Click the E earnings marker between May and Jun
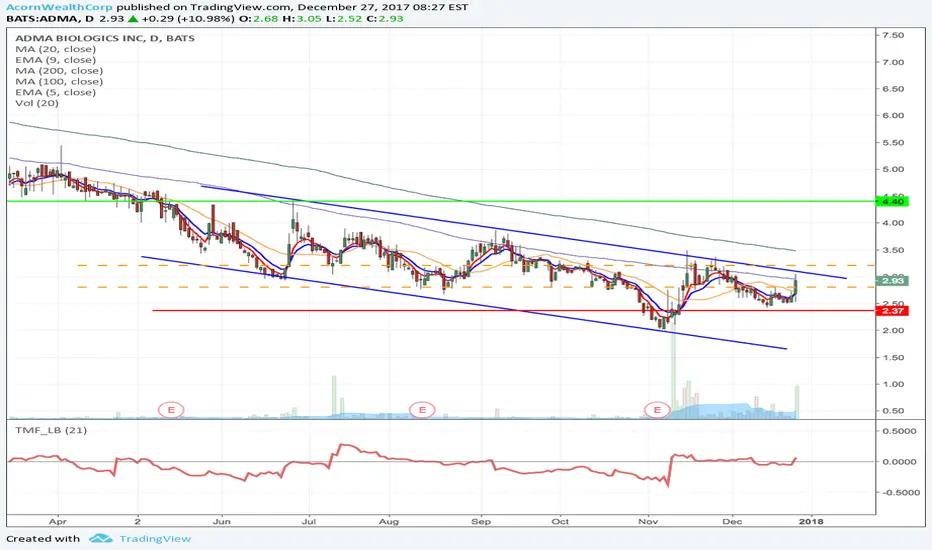This screenshot has width=932, height=550. pos(171,410)
